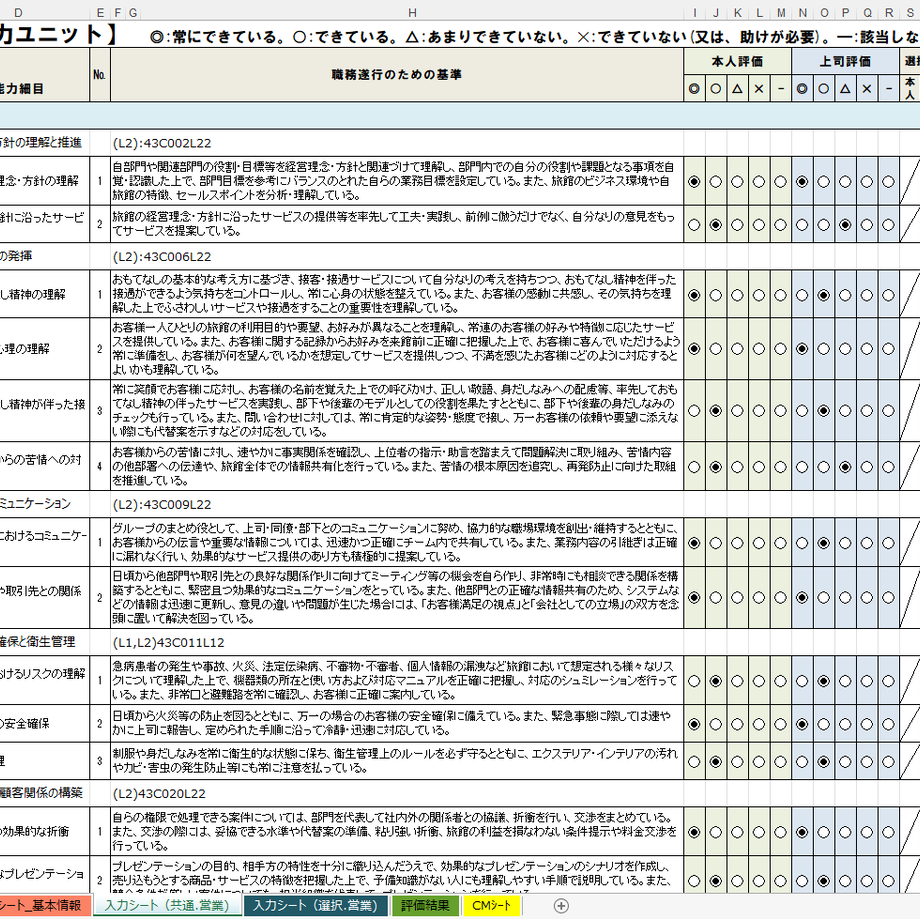Select the 方針の理解と推進 unit title cell
This screenshot has width=920, height=920.
(x=45, y=143)
